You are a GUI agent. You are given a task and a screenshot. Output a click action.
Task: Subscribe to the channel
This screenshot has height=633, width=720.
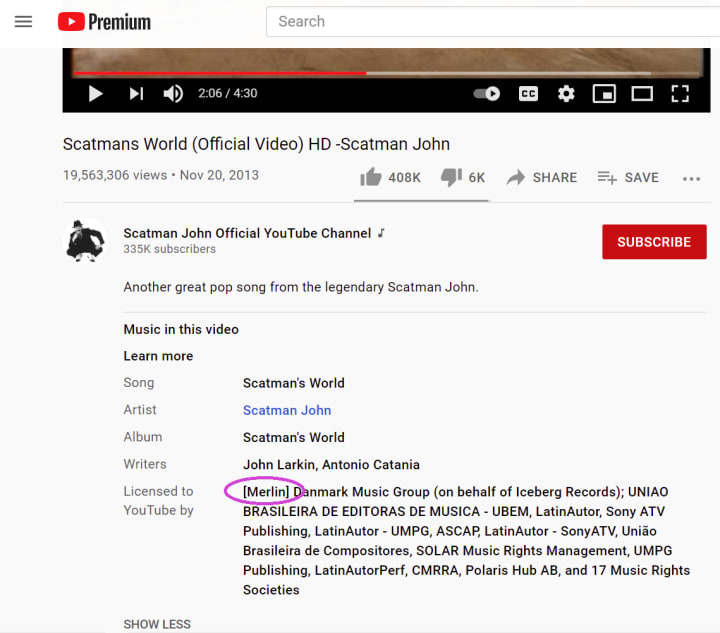(x=654, y=242)
